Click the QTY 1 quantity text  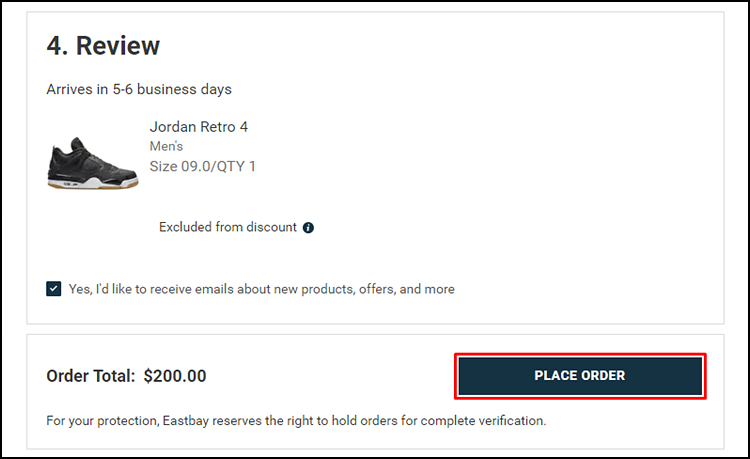click(236, 166)
